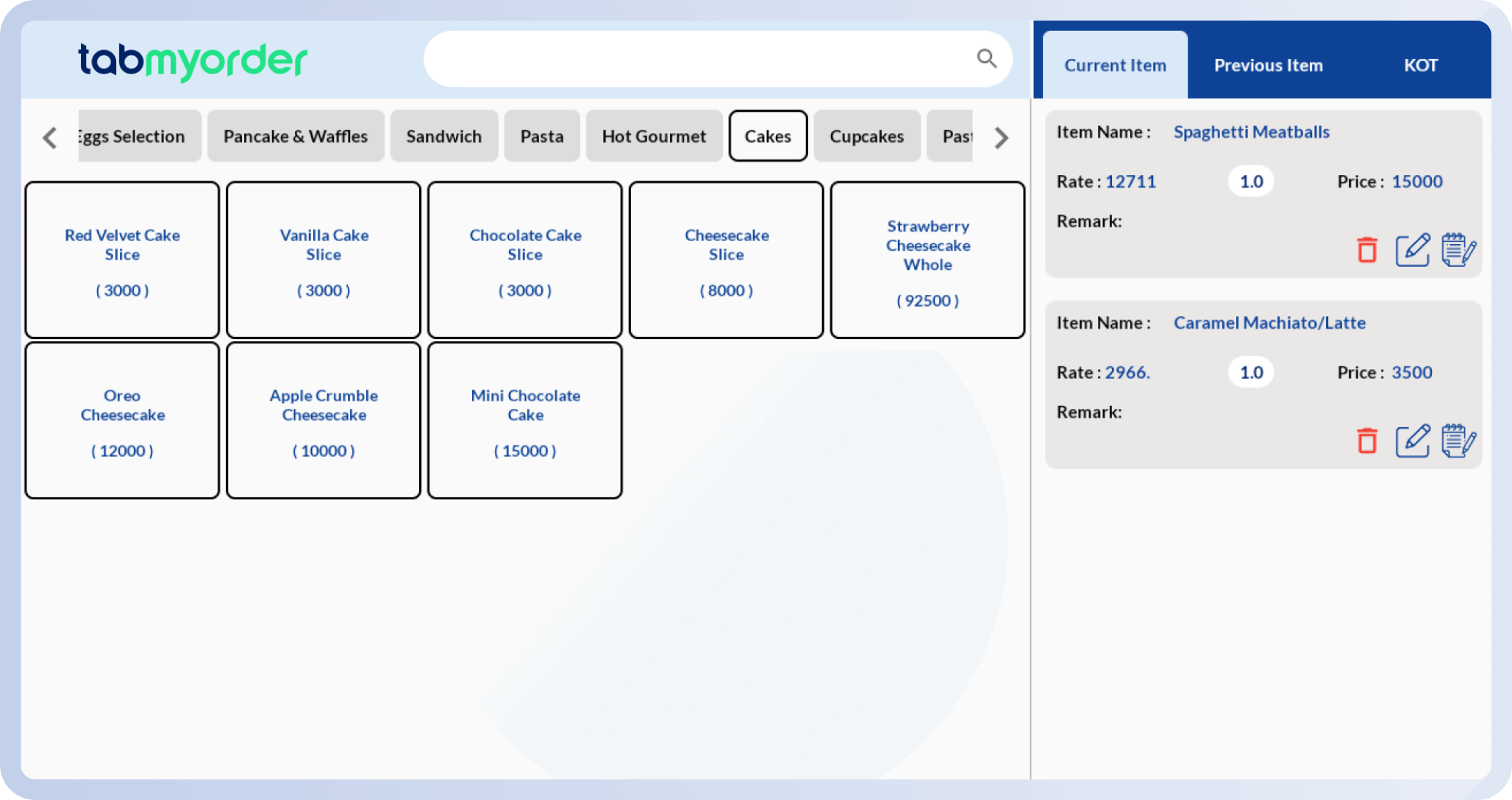Open the Hot Gourmet category
Screen dimensions: 1512x800
(x=653, y=136)
